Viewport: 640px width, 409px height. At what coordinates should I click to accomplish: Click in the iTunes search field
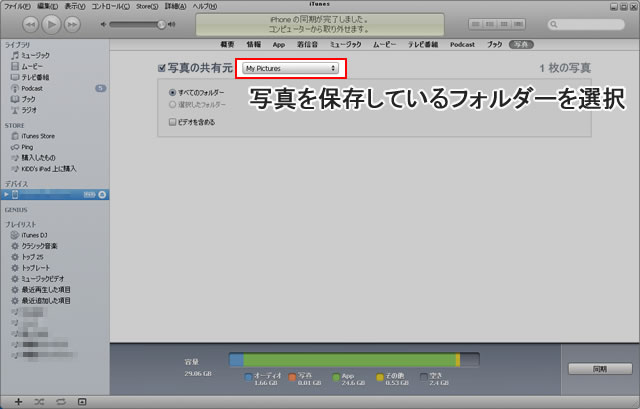point(586,24)
